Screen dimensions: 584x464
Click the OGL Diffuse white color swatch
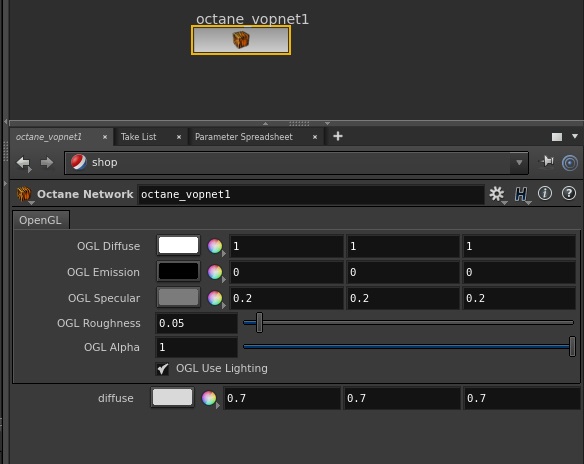tap(178, 245)
